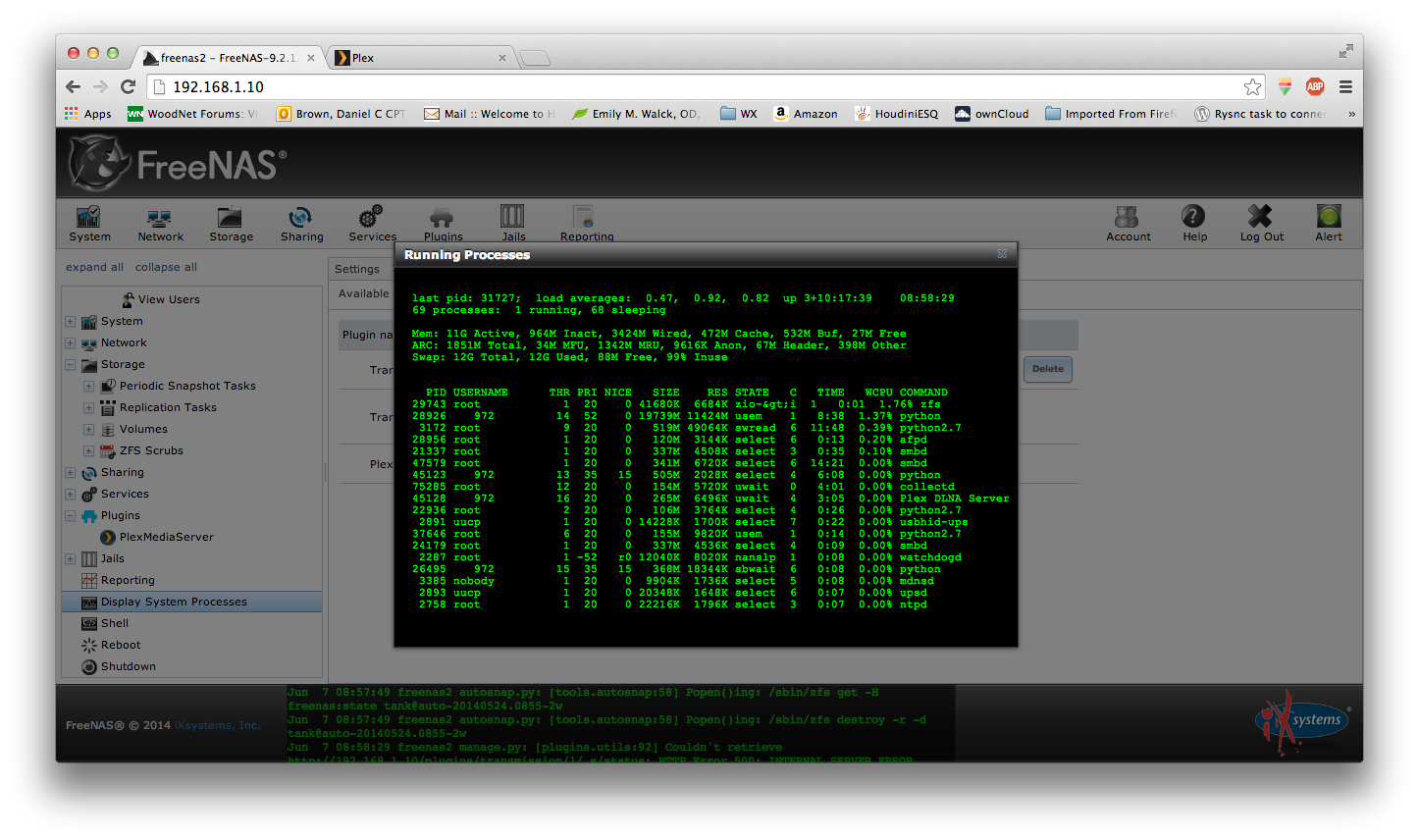Switch to the Plex browser tab
Screen dimensions: 1419x840
click(x=420, y=58)
